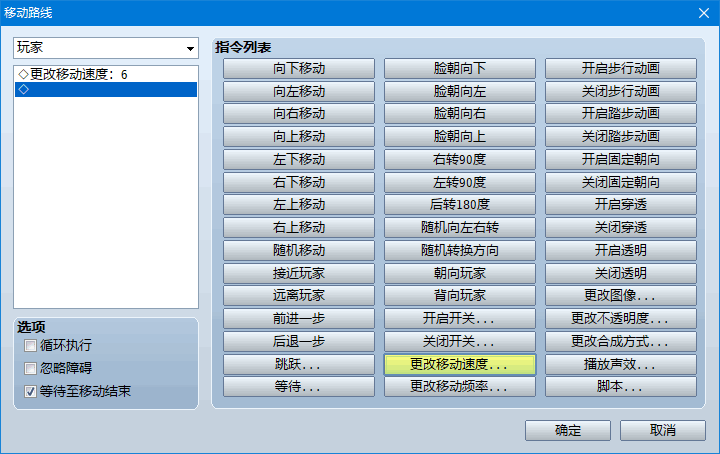Screen dimensions: 720x454
Task: Enable the 循环执行 checkbox
Action: 30,345
